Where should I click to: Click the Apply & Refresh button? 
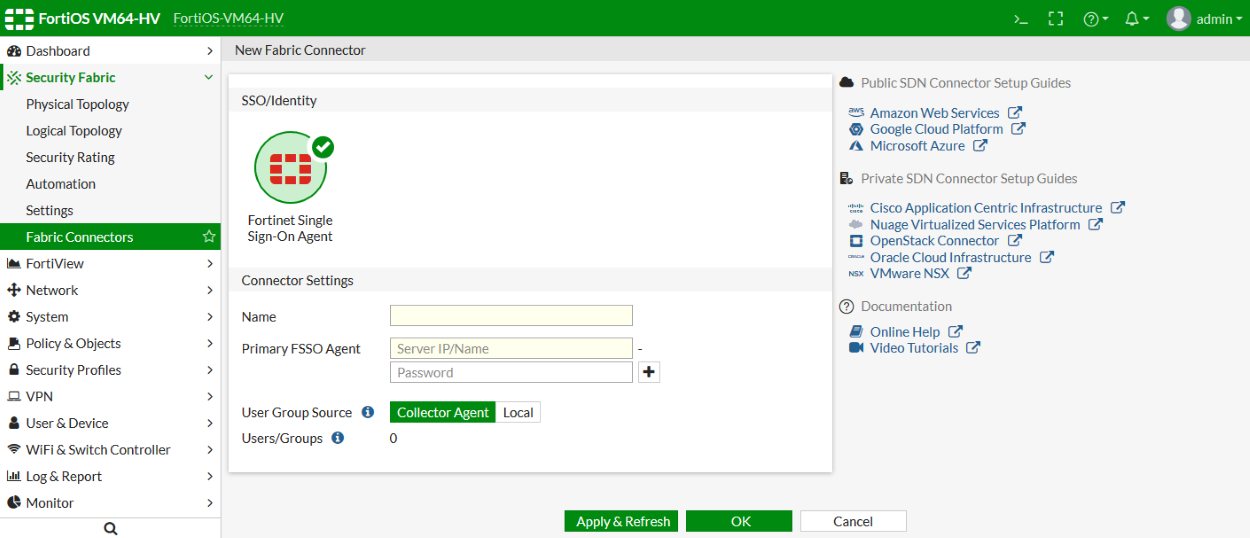tap(621, 521)
